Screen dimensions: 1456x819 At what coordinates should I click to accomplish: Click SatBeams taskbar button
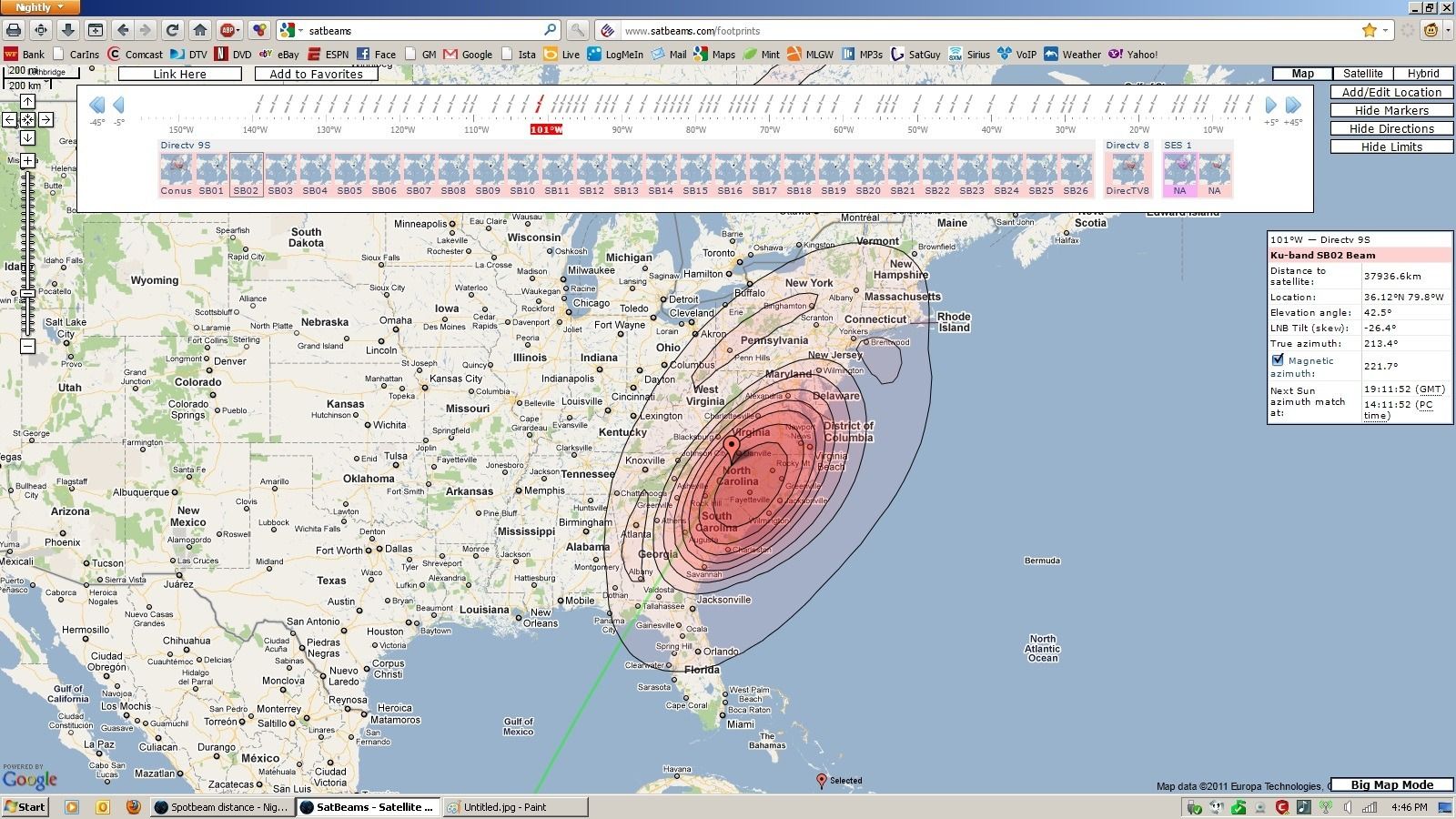pyautogui.click(x=369, y=807)
